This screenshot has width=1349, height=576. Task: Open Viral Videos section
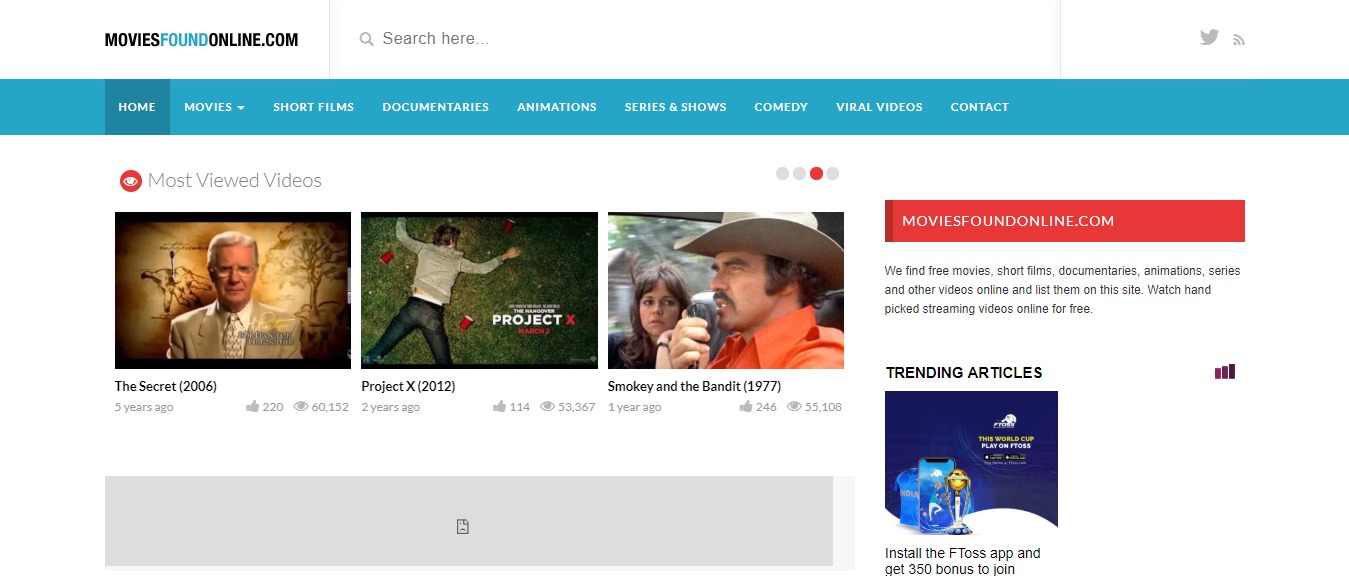click(x=879, y=107)
